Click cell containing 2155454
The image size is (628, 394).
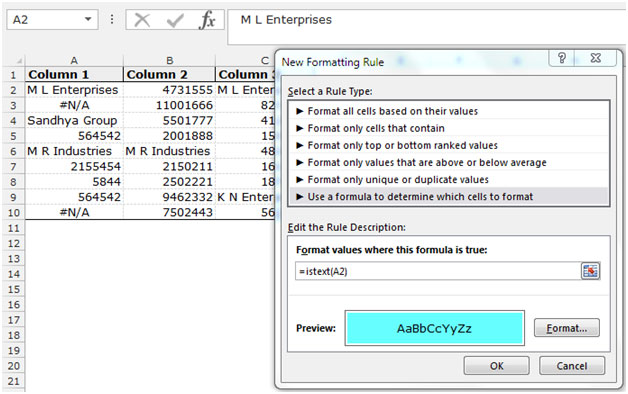(74, 167)
